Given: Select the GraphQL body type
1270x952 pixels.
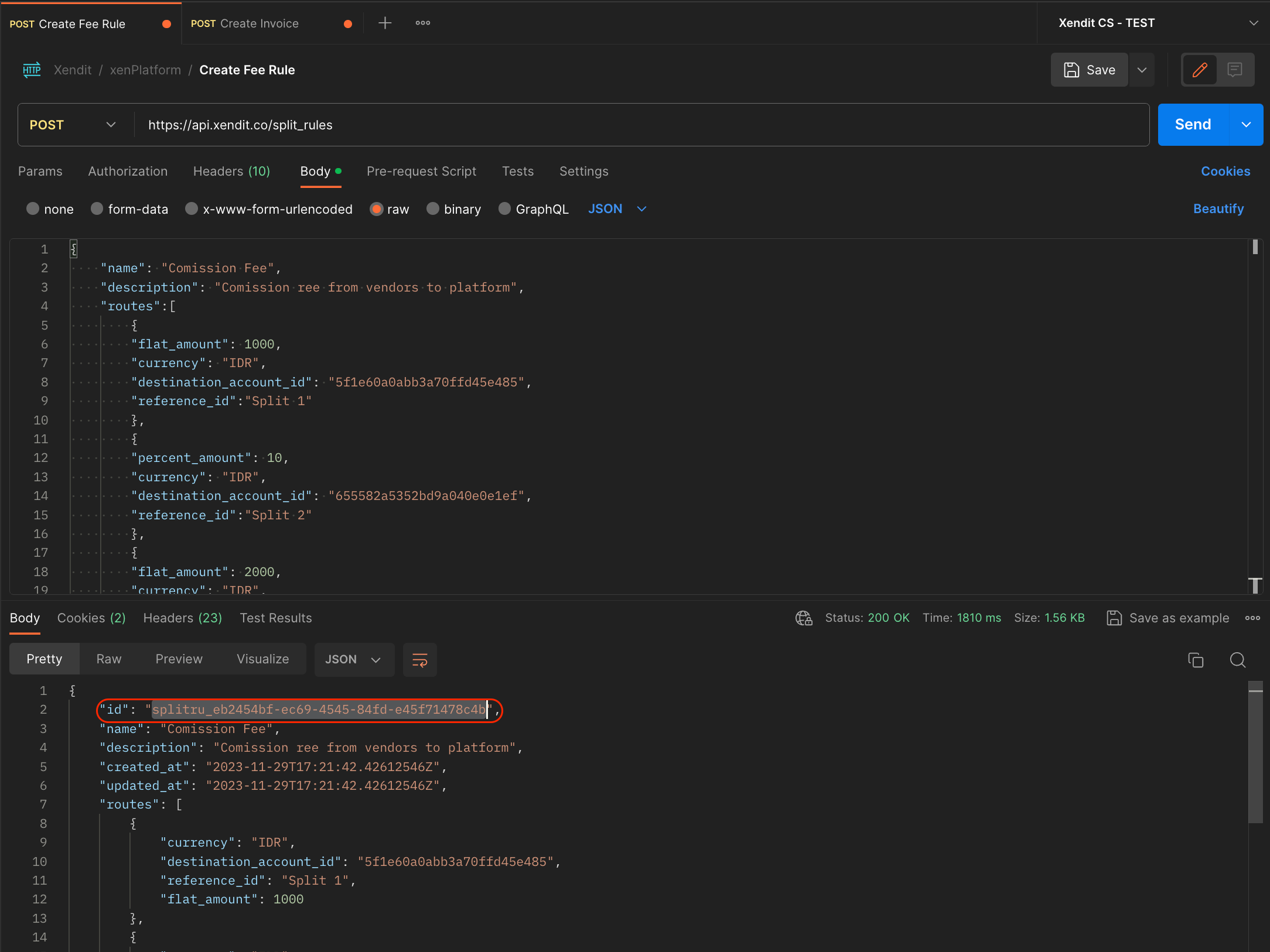Looking at the screenshot, I should [504, 208].
